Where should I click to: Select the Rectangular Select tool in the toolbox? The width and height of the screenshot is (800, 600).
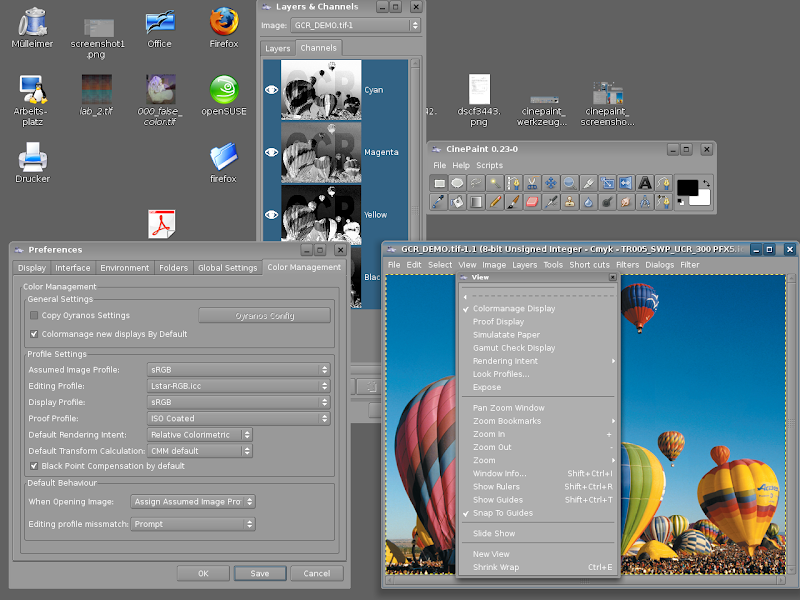tap(439, 183)
